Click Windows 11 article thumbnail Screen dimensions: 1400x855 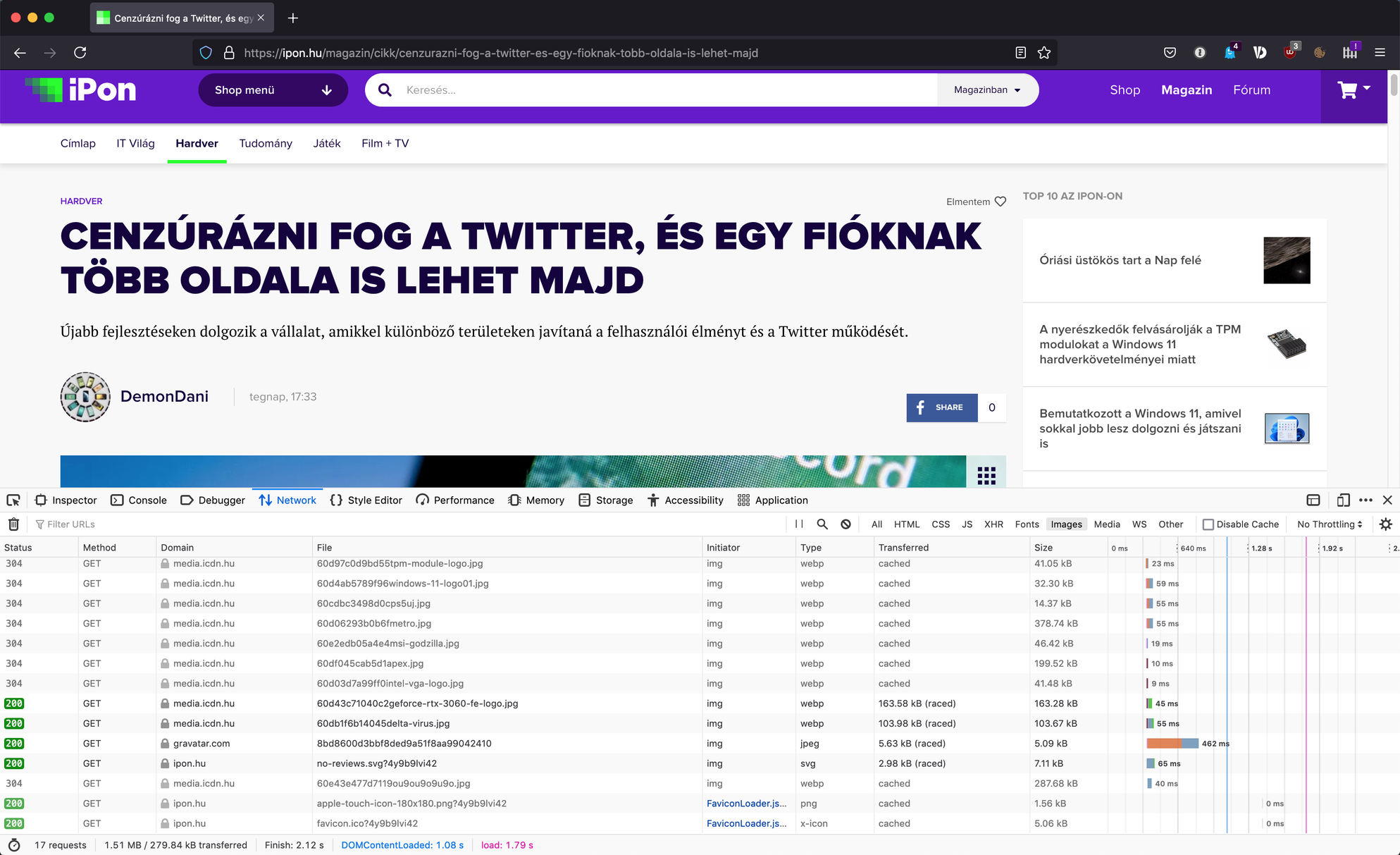[1287, 429]
